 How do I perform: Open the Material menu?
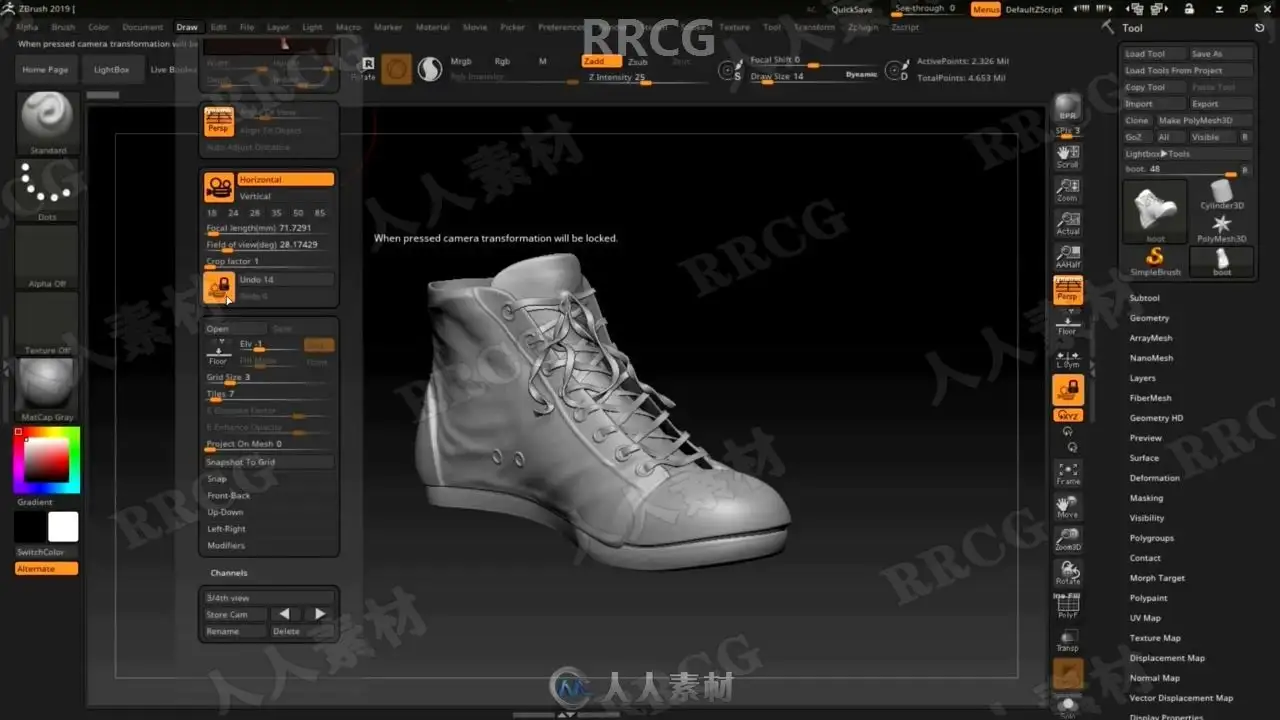tap(432, 27)
